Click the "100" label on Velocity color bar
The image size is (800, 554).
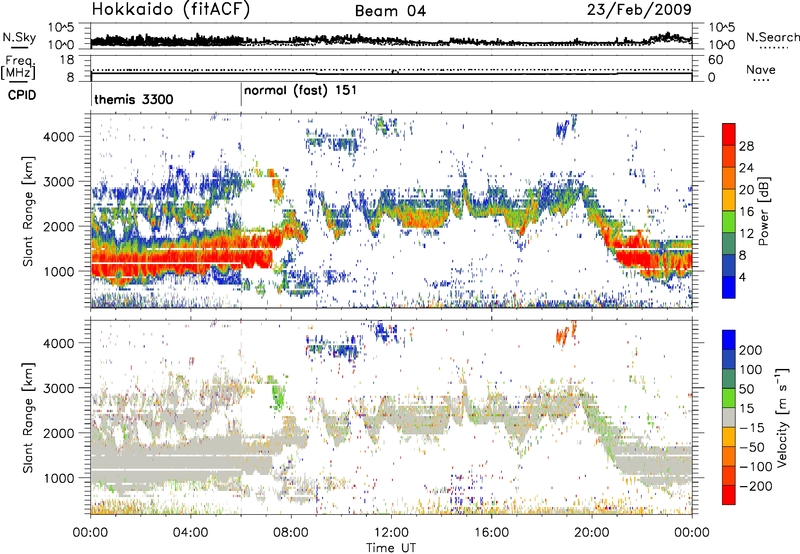(x=751, y=369)
